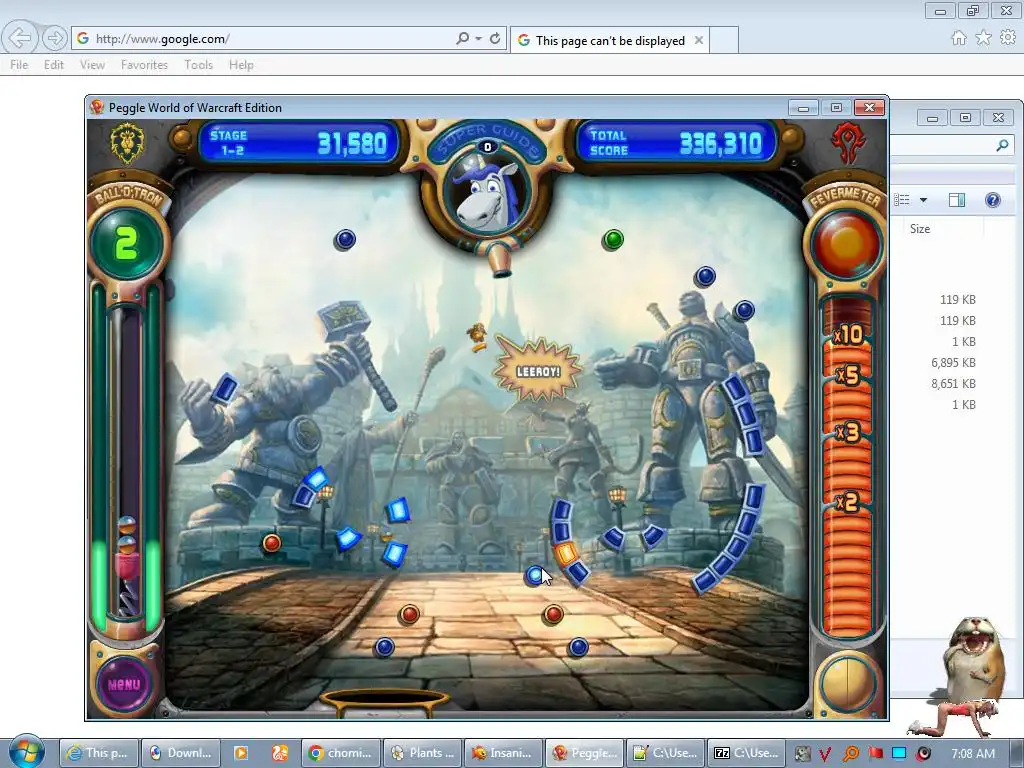
Task: Click the Horde emblem icon
Action: (x=848, y=143)
